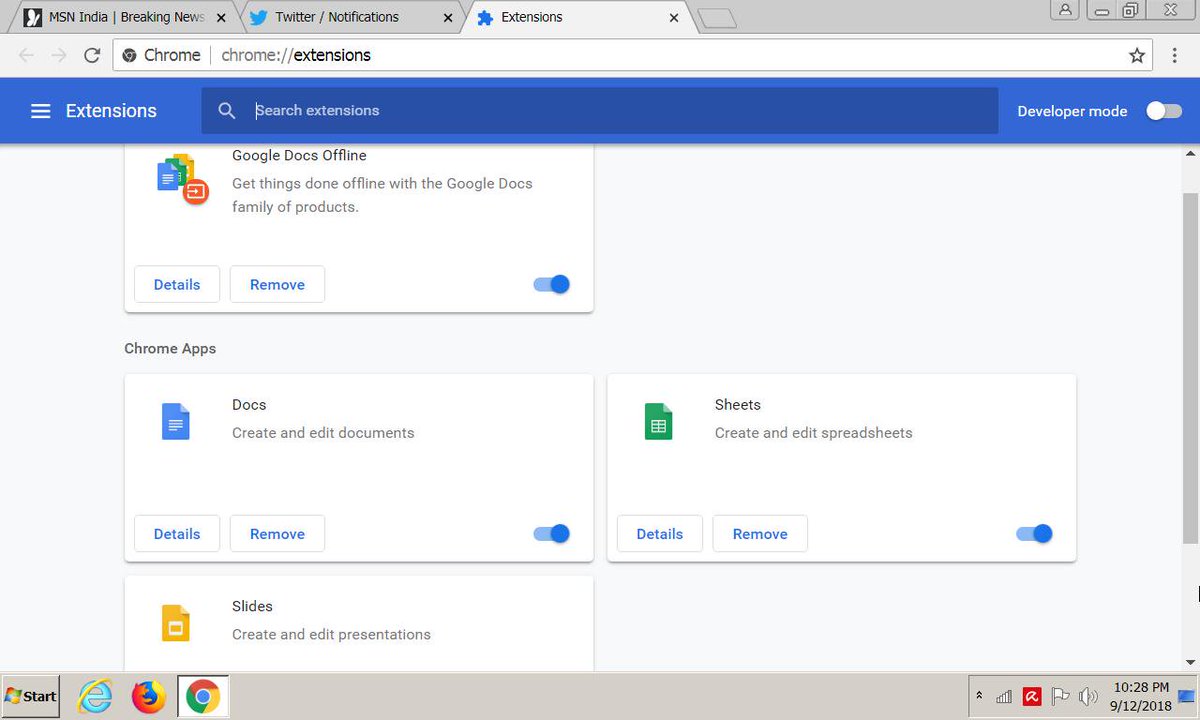Click the Create and edit documents description
Viewport: 1200px width, 720px height.
(x=323, y=433)
